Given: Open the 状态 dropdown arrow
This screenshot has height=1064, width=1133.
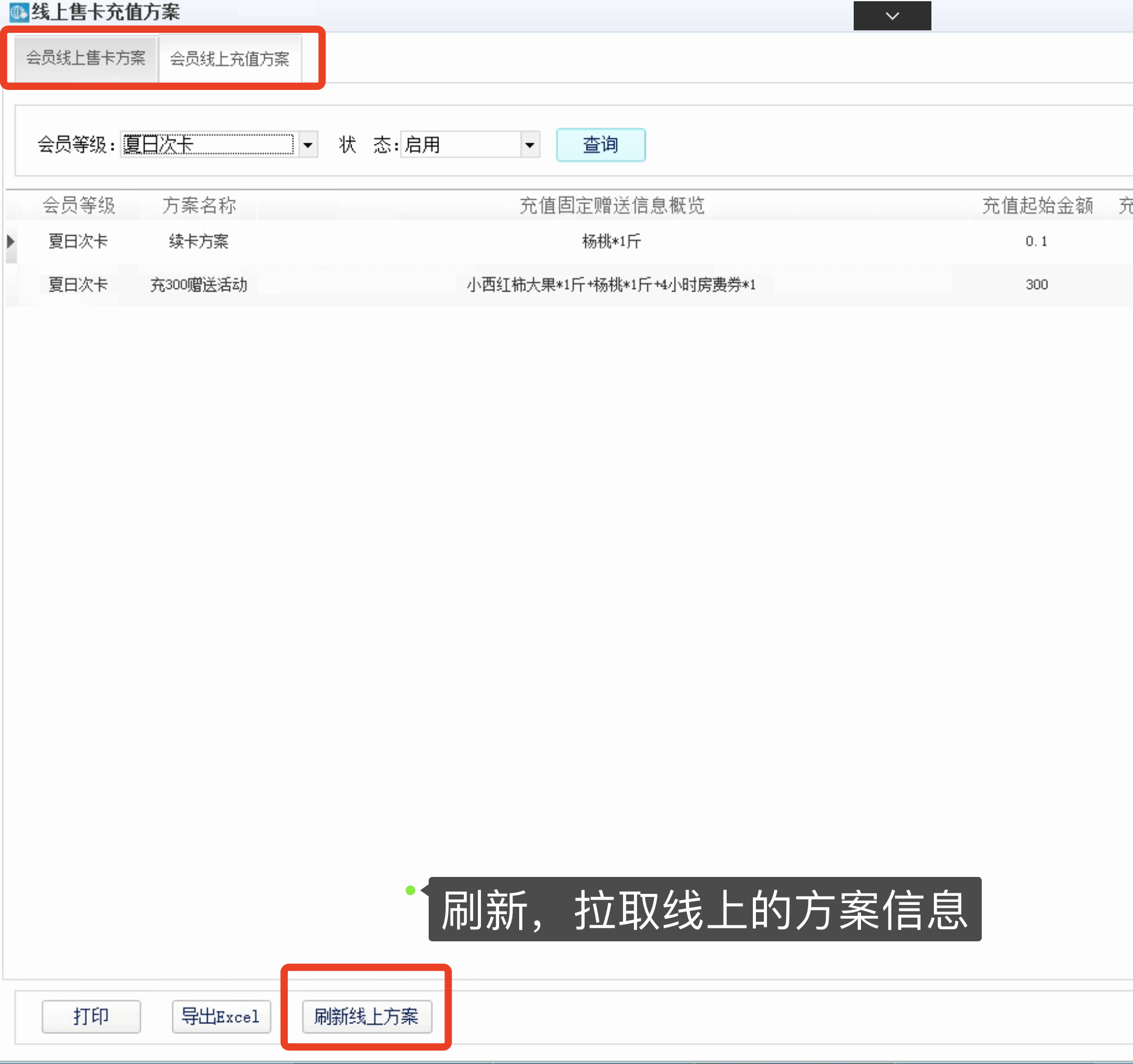Looking at the screenshot, I should tap(530, 145).
